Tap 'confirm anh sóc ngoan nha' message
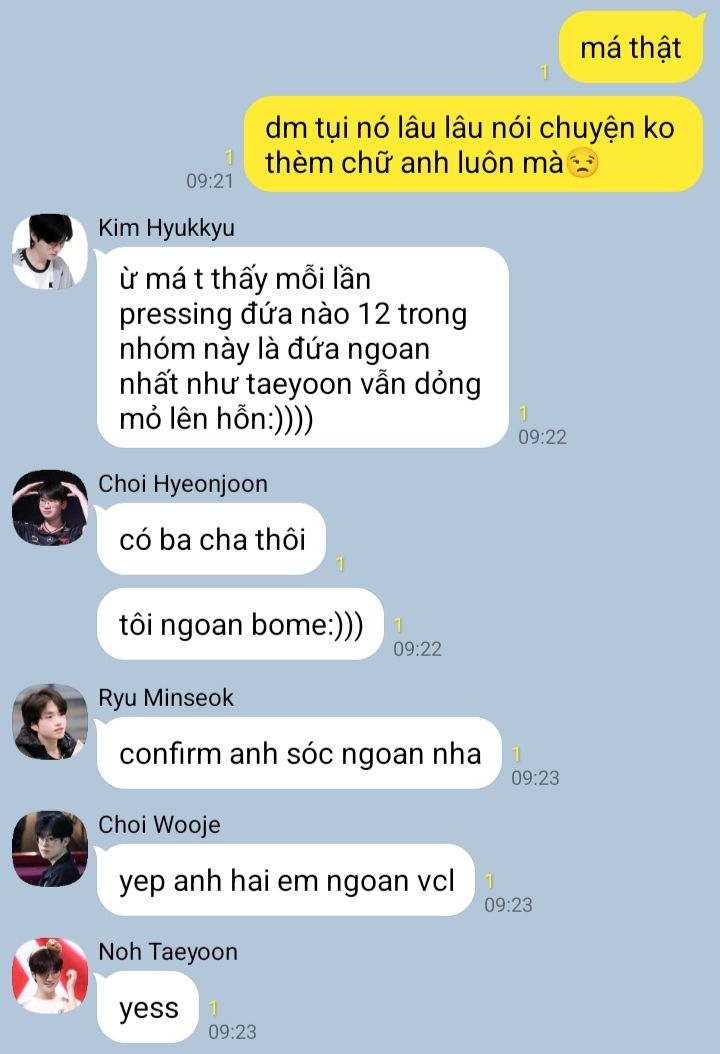Image resolution: width=720 pixels, height=1054 pixels. coord(300,753)
